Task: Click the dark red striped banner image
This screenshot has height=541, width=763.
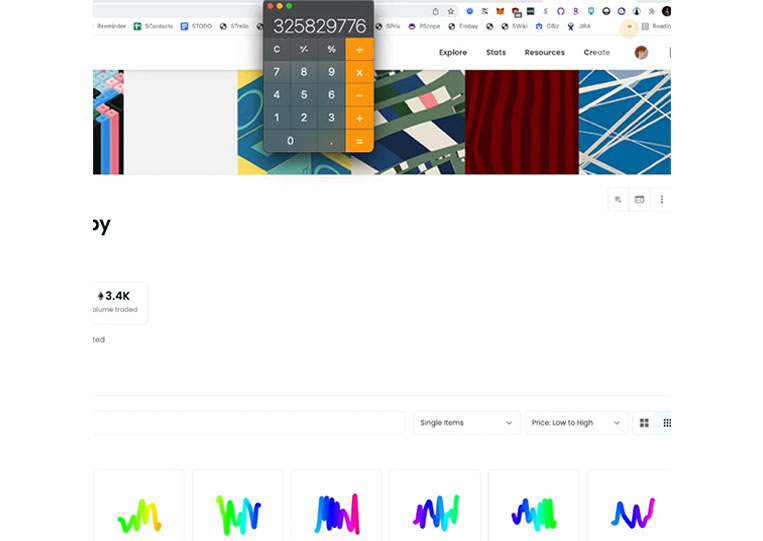Action: coord(522,122)
